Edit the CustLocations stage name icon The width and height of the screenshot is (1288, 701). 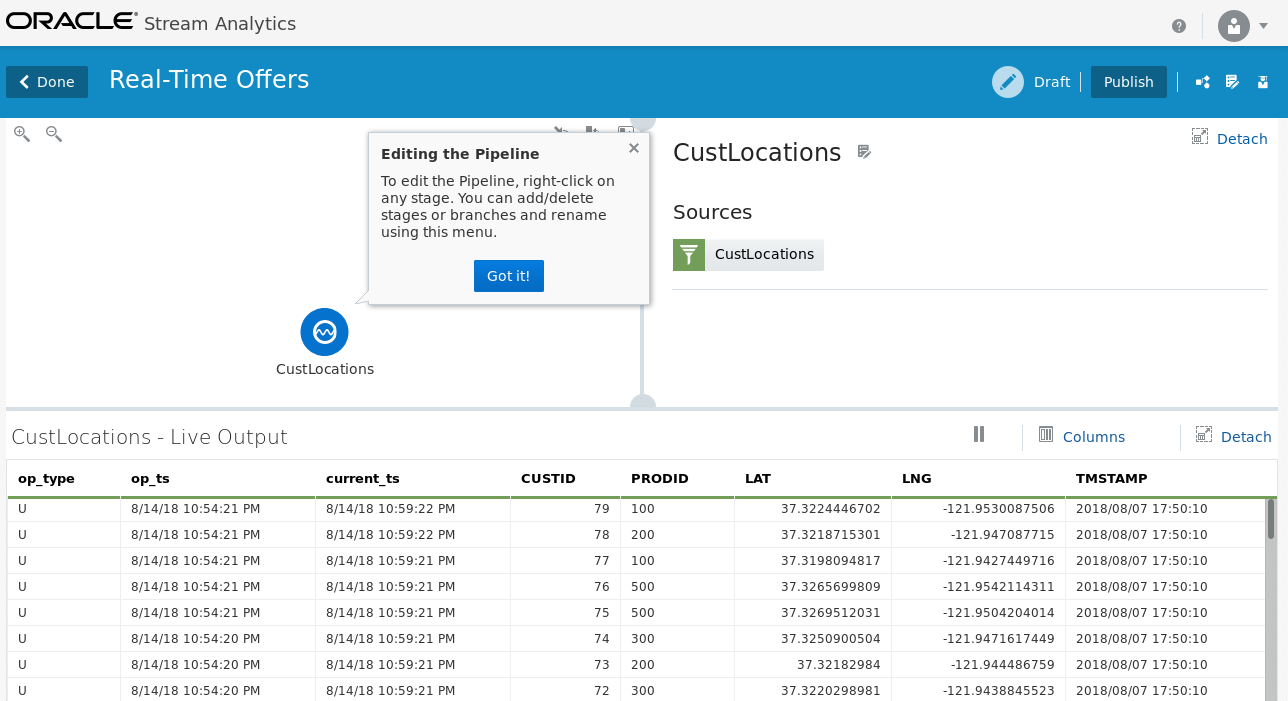coord(865,152)
